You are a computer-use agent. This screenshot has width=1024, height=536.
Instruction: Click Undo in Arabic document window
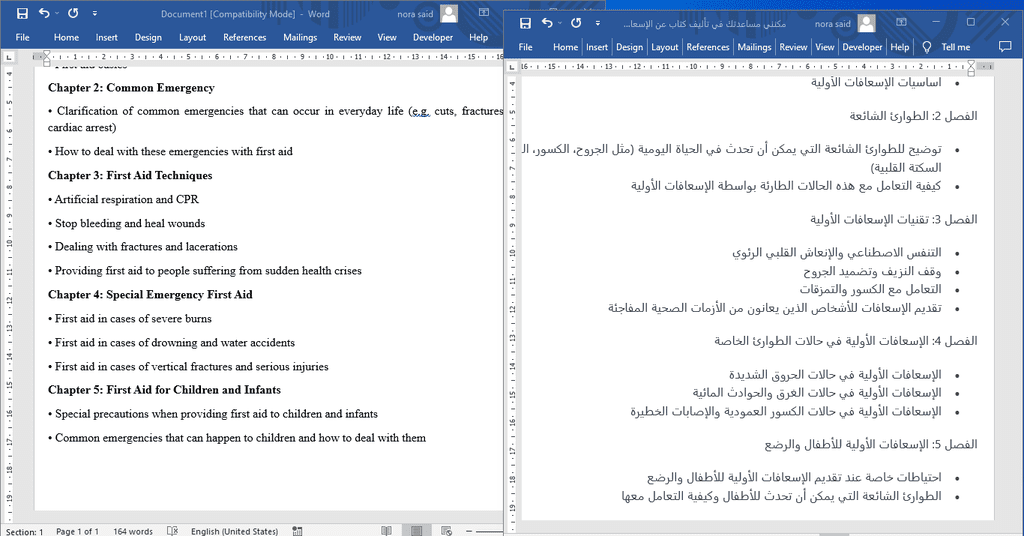tap(547, 24)
